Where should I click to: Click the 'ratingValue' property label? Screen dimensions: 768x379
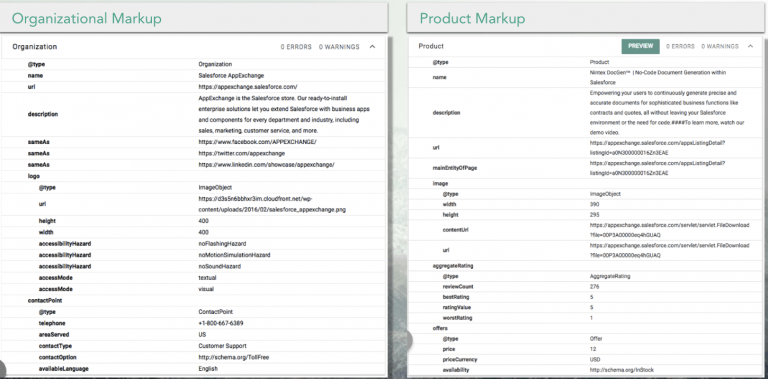point(457,308)
